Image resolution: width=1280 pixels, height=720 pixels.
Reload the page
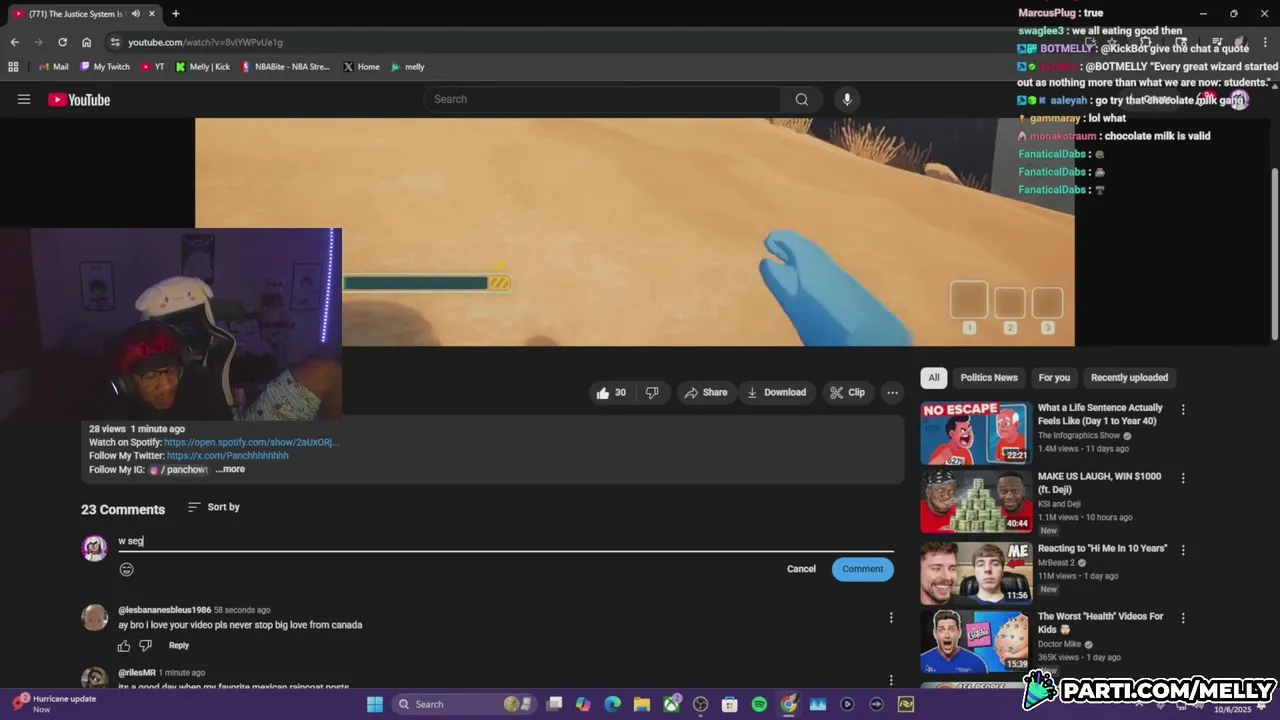62,42
